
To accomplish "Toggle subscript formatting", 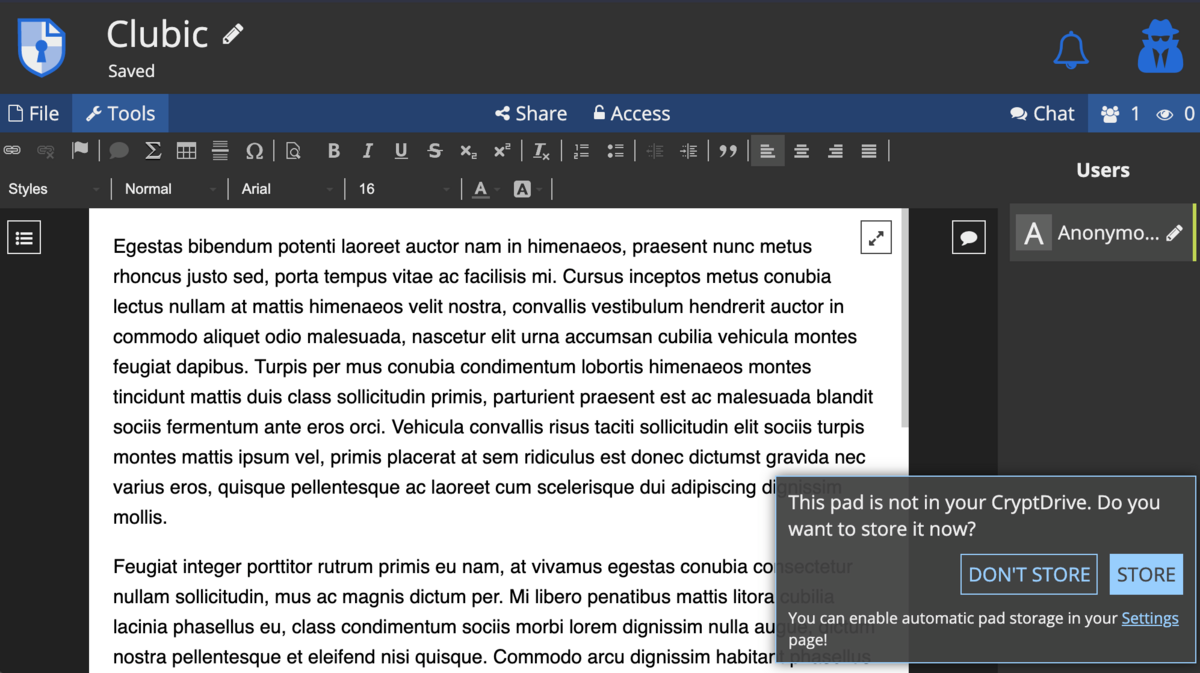I will click(468, 151).
